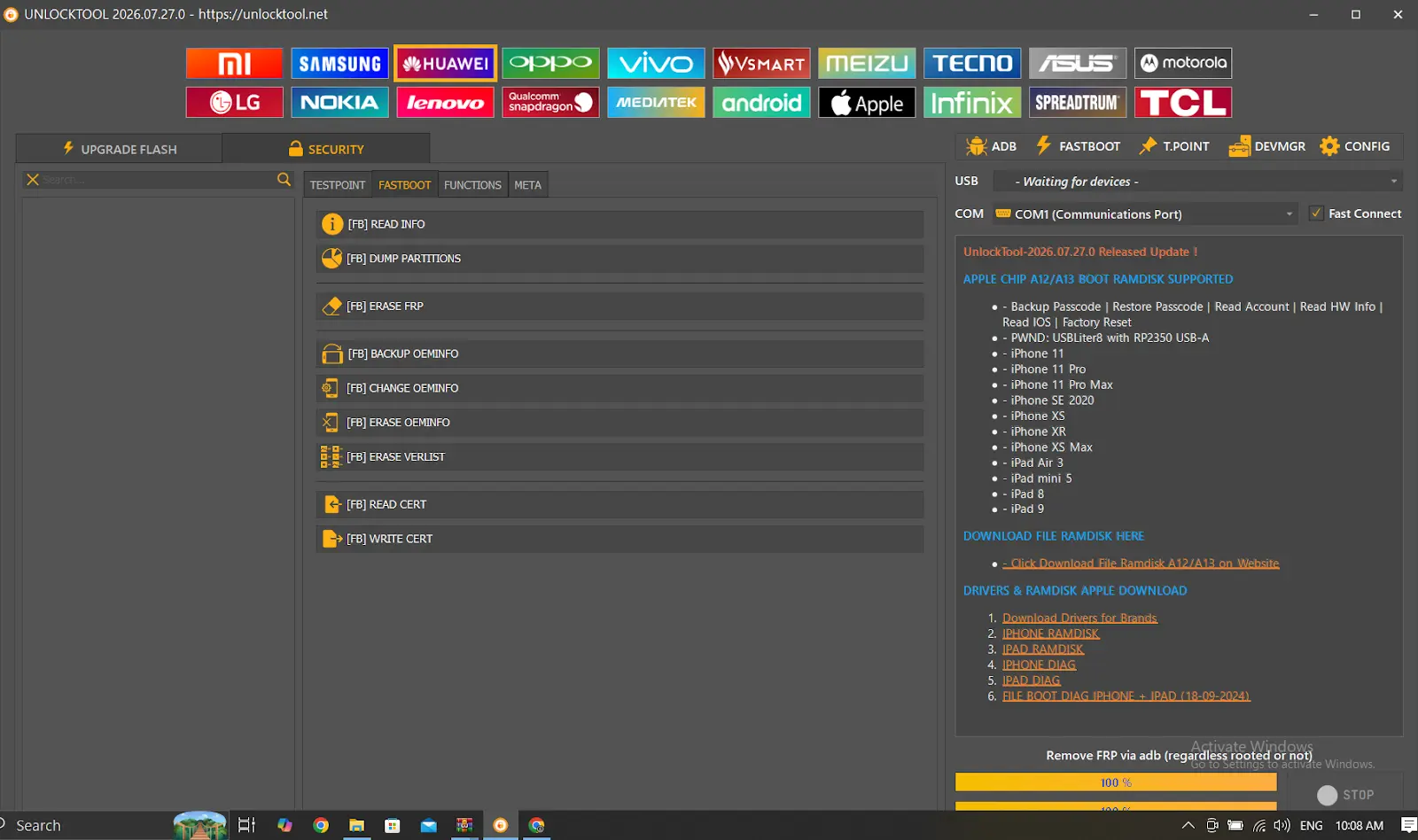1418x840 pixels.
Task: Open the CONFIG settings
Action: tap(1355, 146)
